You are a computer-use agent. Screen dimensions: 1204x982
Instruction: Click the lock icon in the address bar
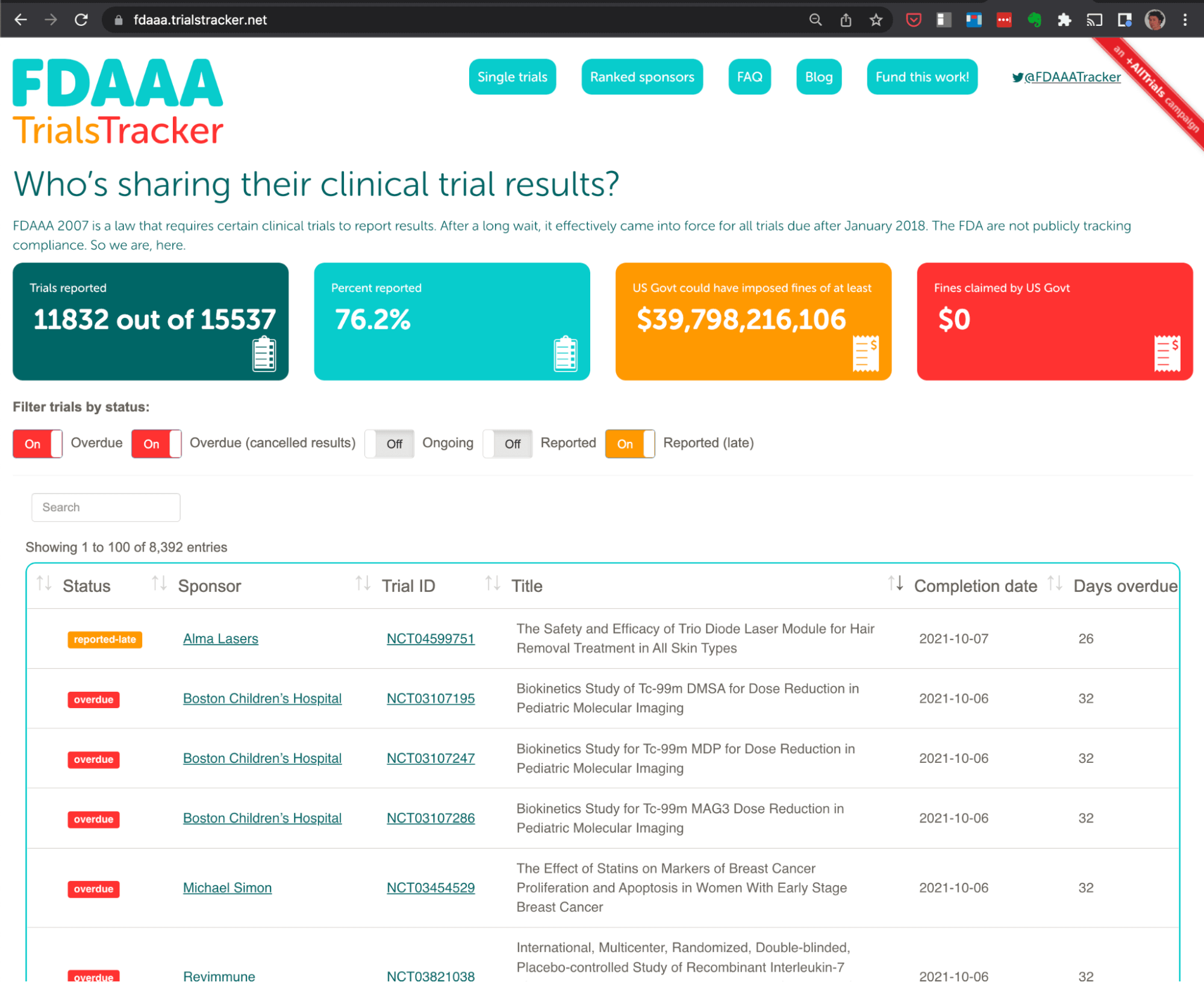pyautogui.click(x=119, y=20)
